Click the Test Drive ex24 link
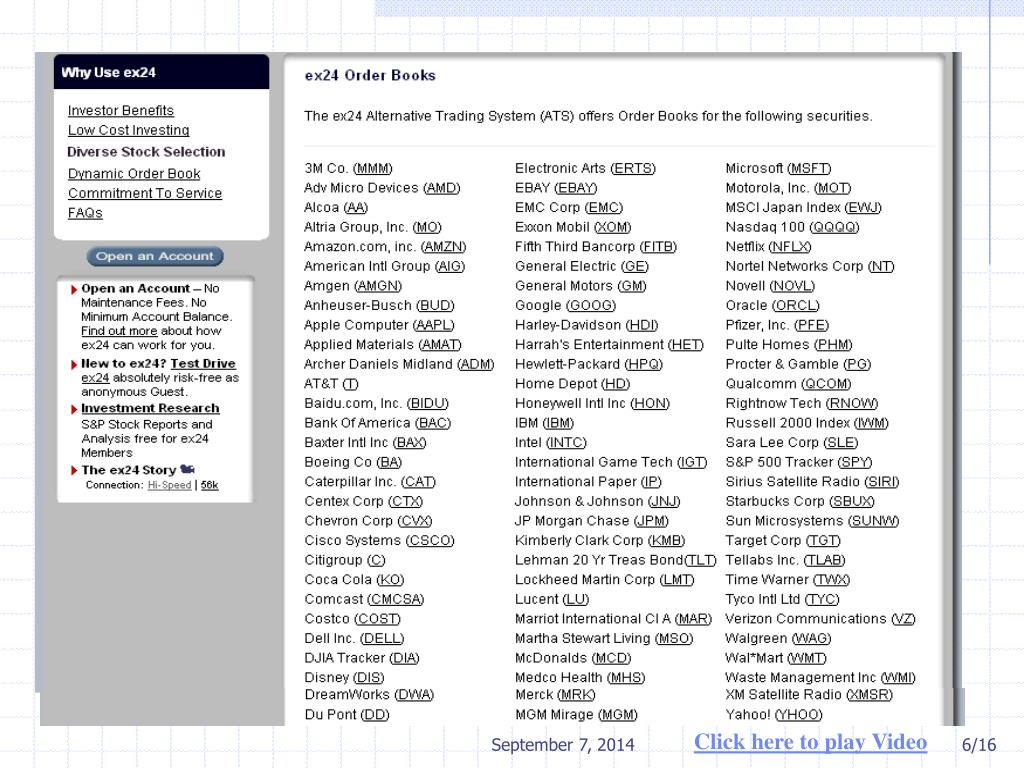1024x768 pixels. (203, 364)
